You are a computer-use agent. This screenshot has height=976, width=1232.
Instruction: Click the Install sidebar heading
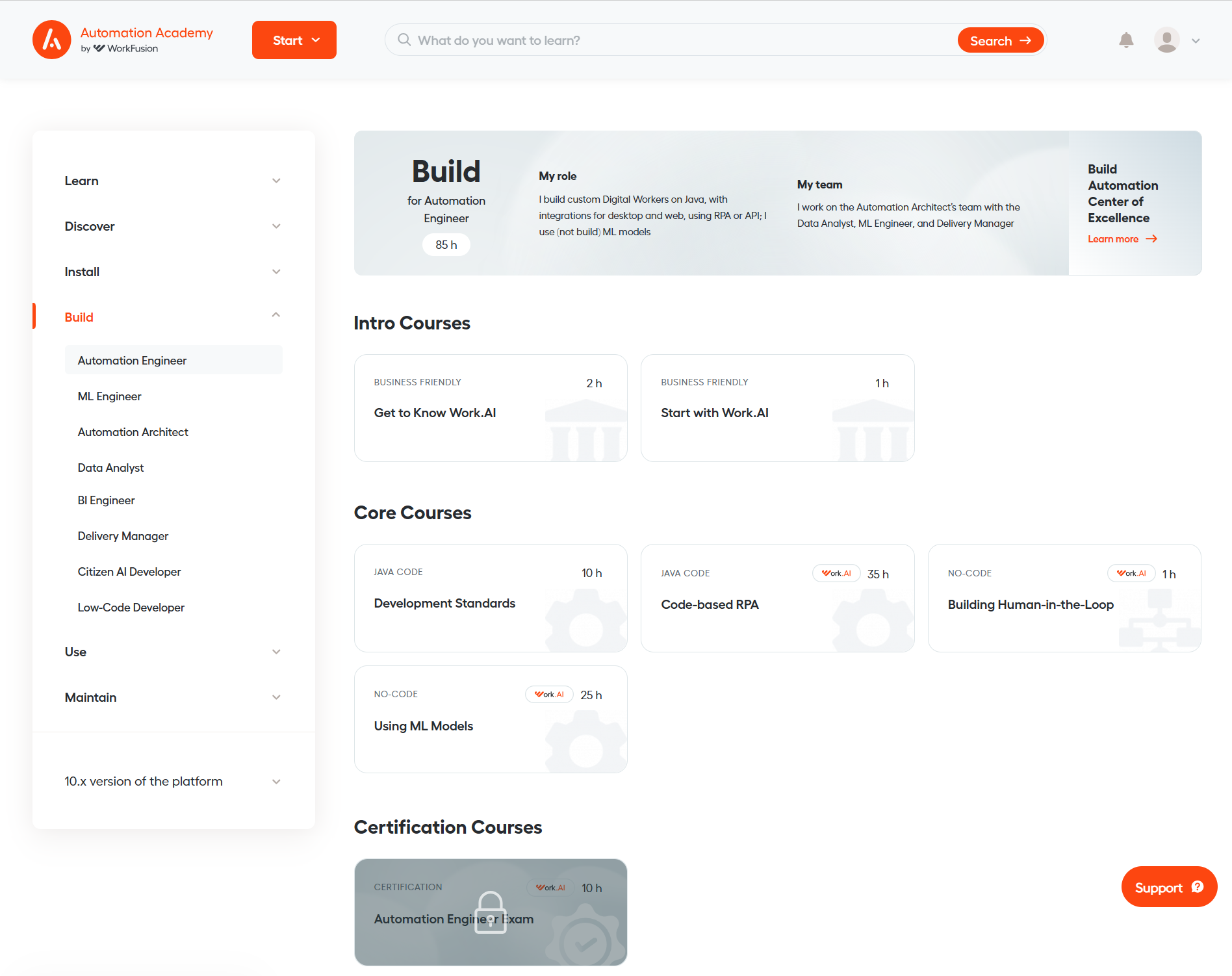tap(82, 272)
